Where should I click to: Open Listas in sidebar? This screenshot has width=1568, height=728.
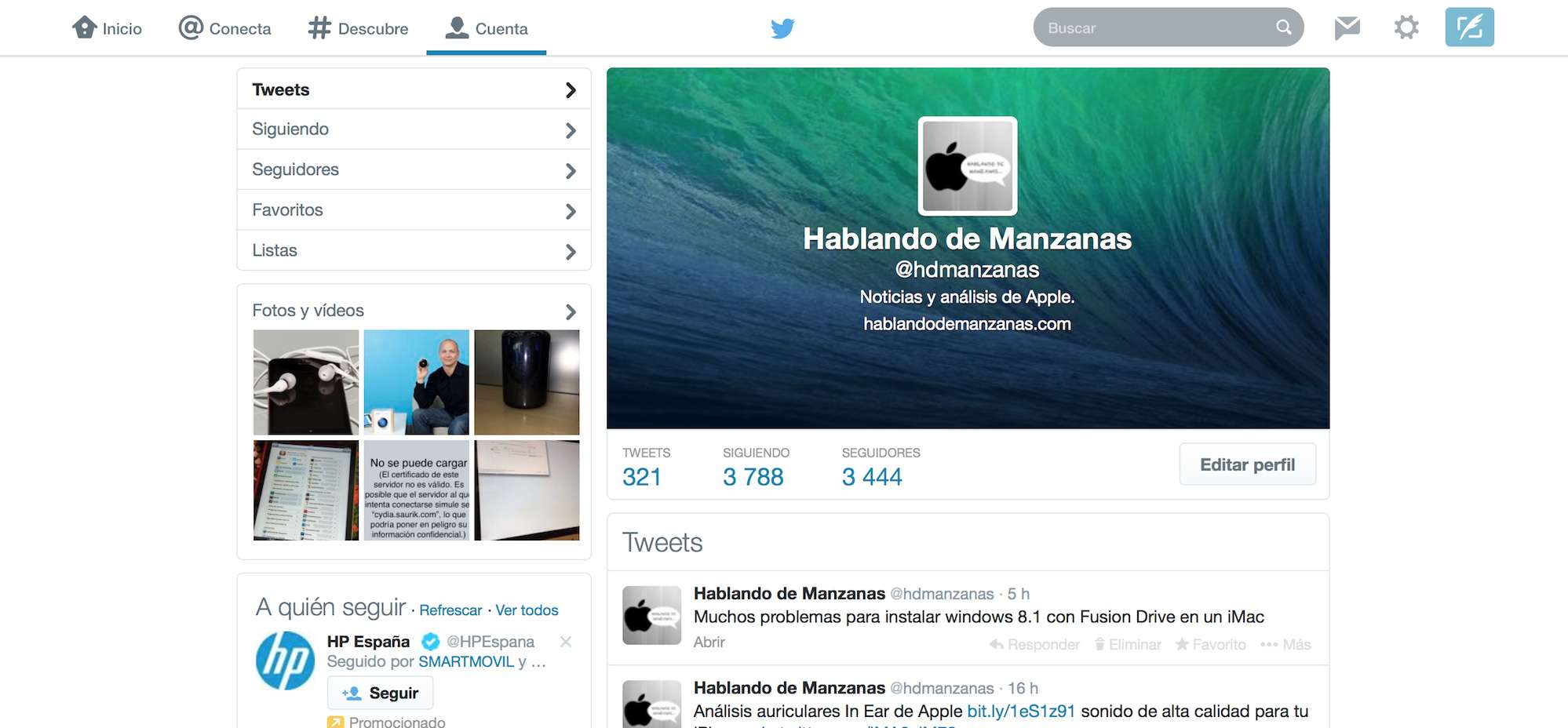(414, 250)
